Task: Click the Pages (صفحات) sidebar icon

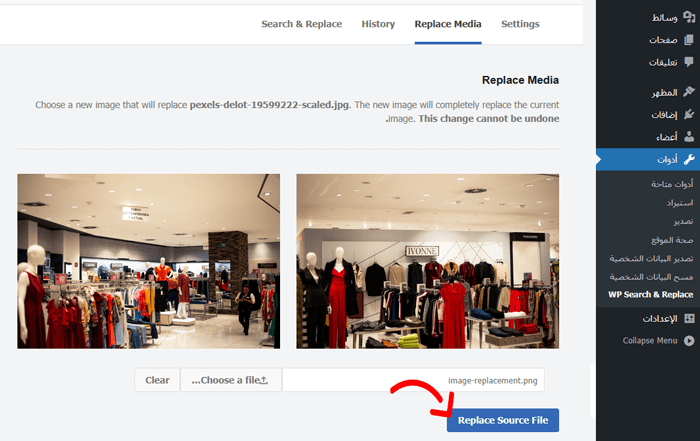Action: point(688,40)
